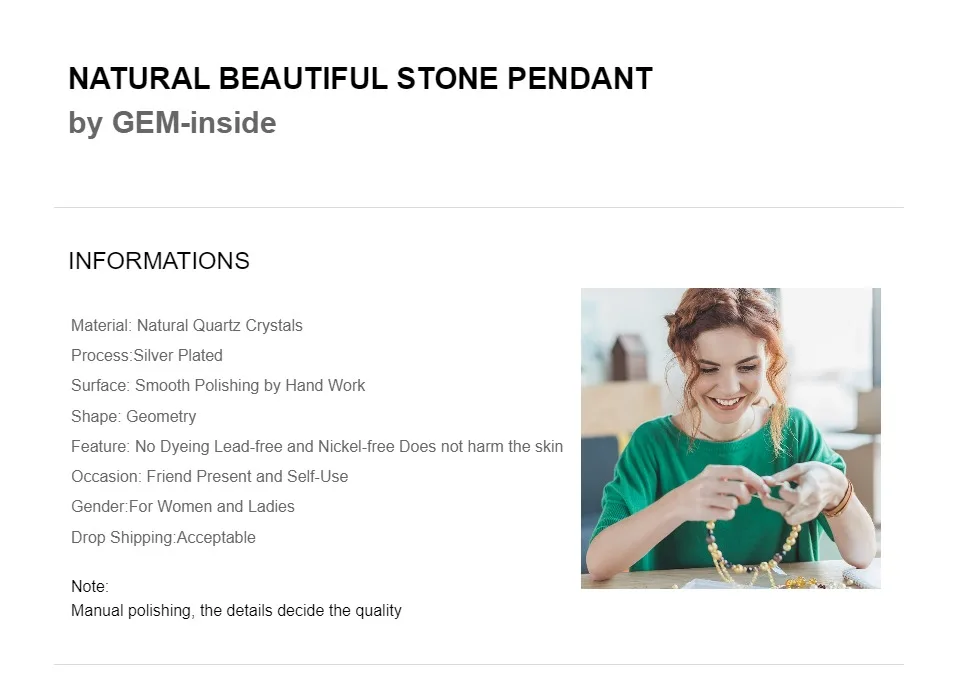958x700 pixels.
Task: Click Drop Shipping:Acceptable text
Action: coord(163,538)
